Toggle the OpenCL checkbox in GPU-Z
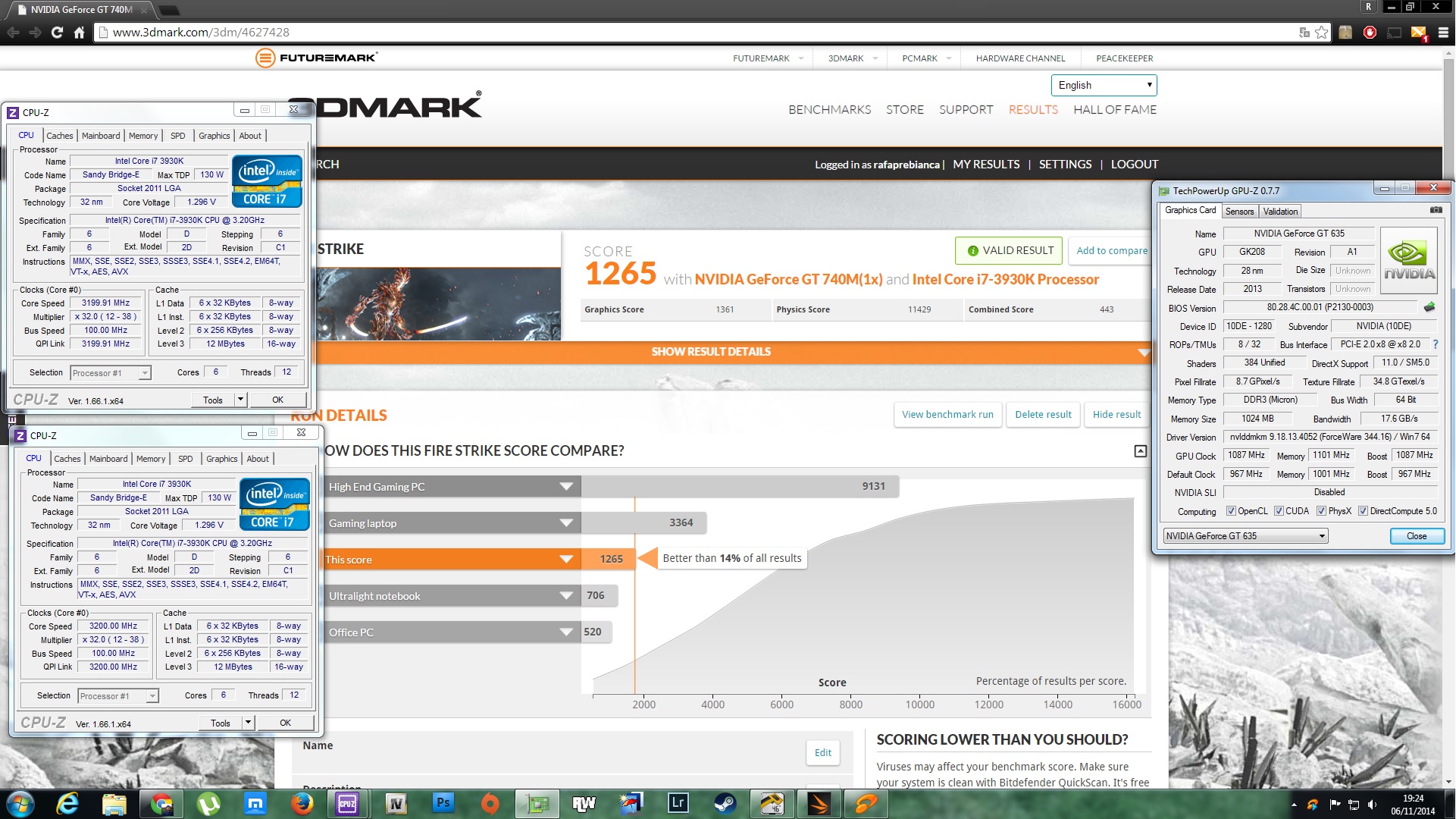This screenshot has width=1456, height=819. 1230,511
